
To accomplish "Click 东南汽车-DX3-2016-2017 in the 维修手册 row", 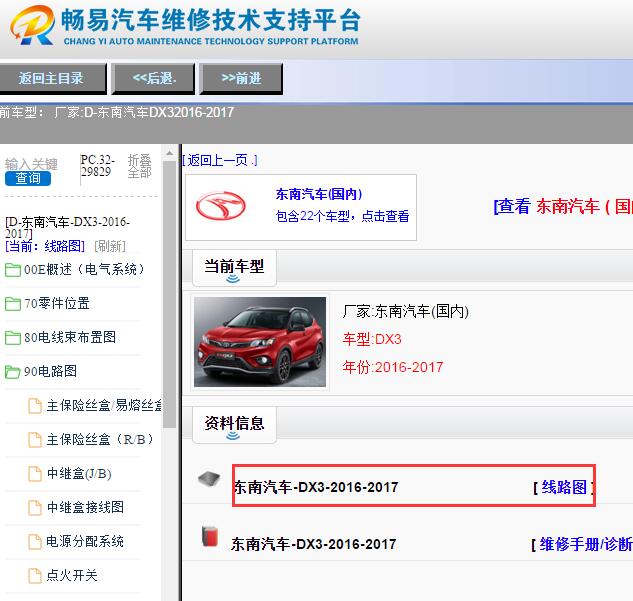I will 314,544.
